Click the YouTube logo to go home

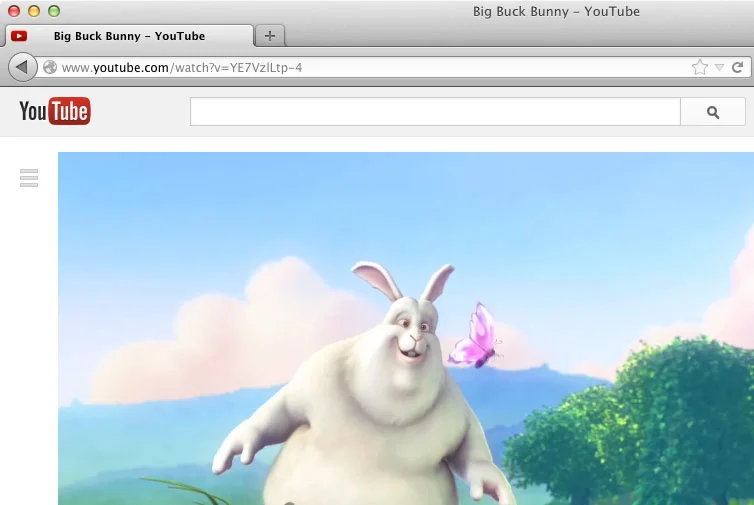pos(55,111)
